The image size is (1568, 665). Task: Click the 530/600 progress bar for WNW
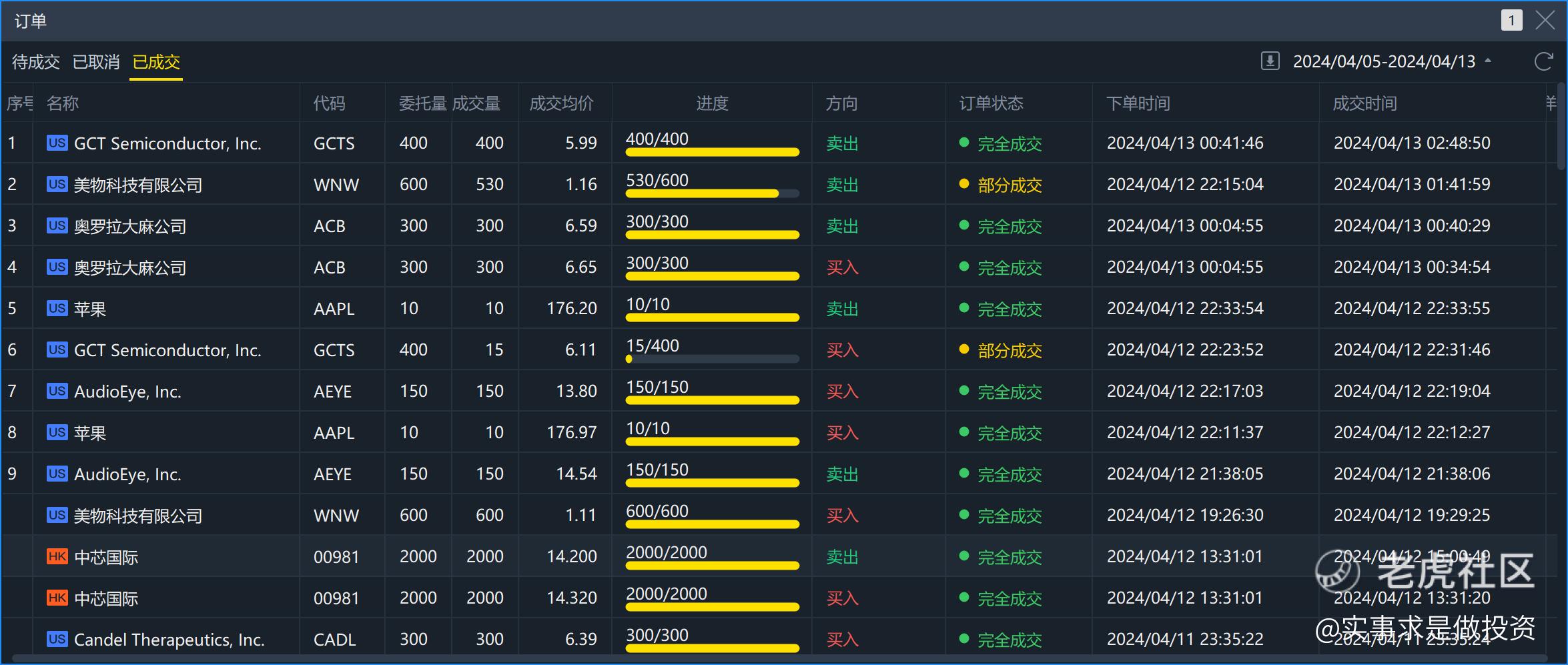pyautogui.click(x=713, y=193)
